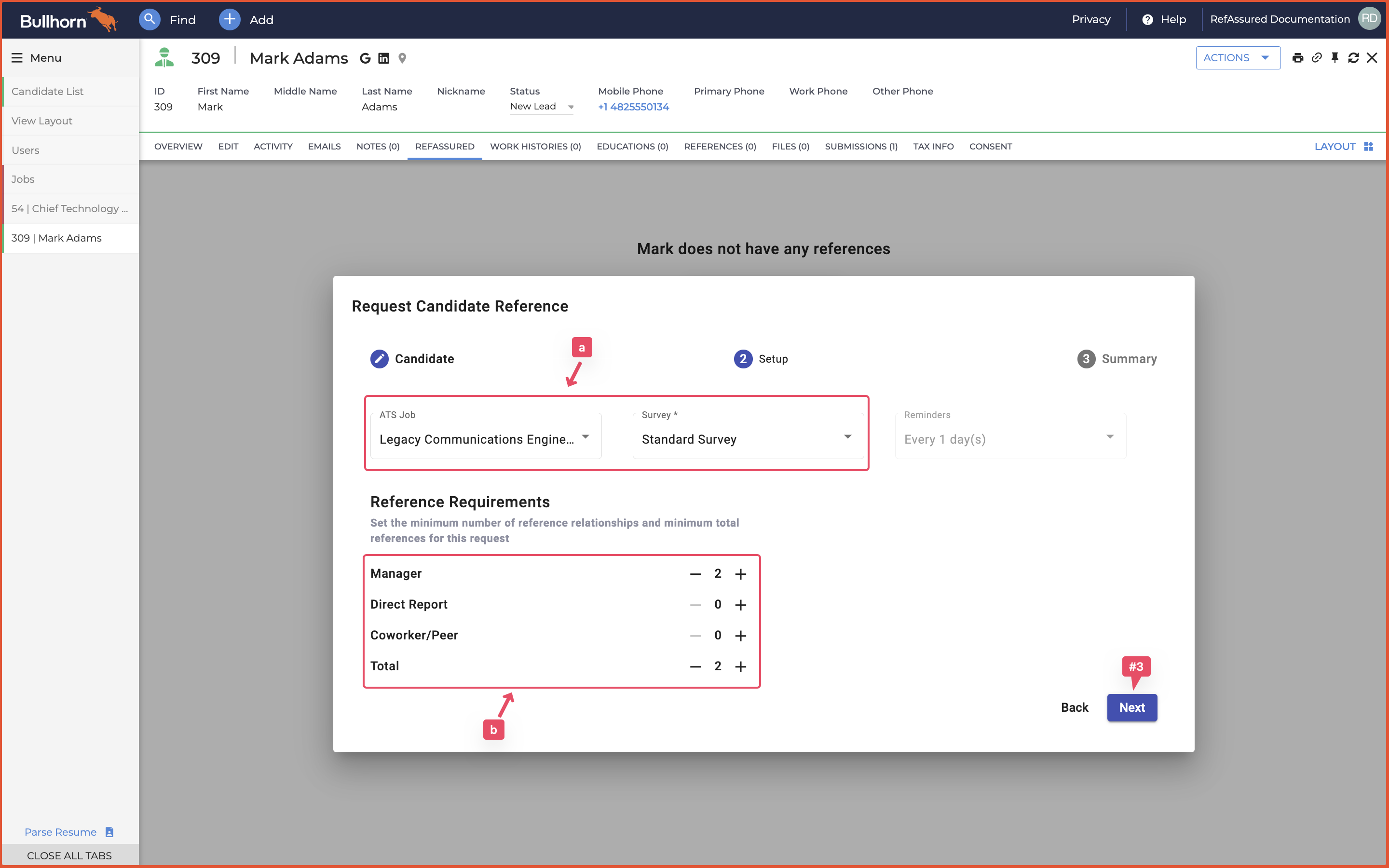Image resolution: width=1389 pixels, height=868 pixels.
Task: Click the pin record icon
Action: pyautogui.click(x=1335, y=57)
